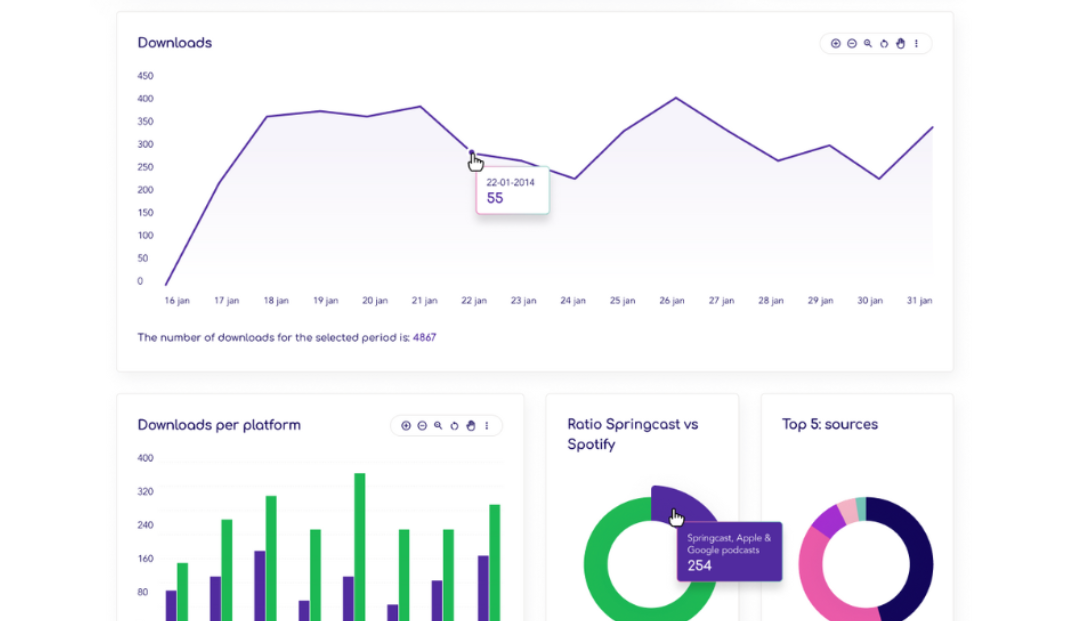
Task: Open the Downloads chart three-dot menu
Action: click(916, 43)
